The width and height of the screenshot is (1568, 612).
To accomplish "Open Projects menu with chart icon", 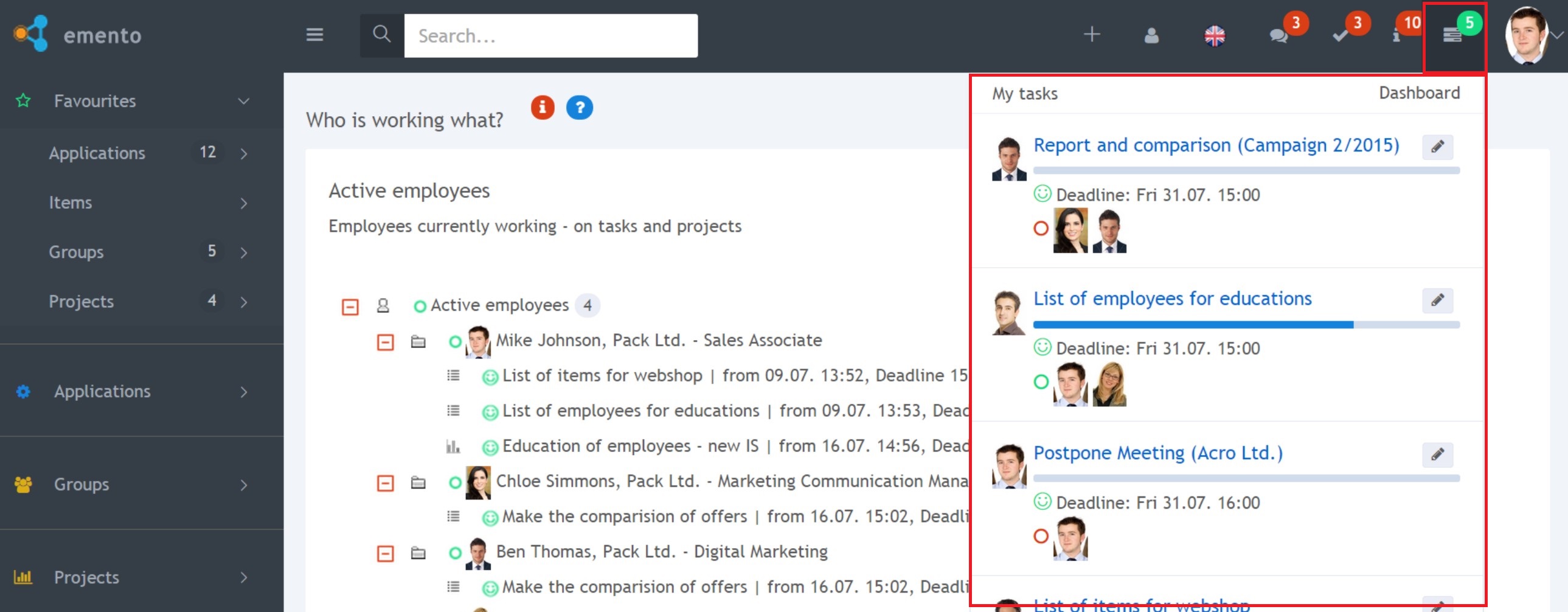I will pyautogui.click(x=141, y=577).
